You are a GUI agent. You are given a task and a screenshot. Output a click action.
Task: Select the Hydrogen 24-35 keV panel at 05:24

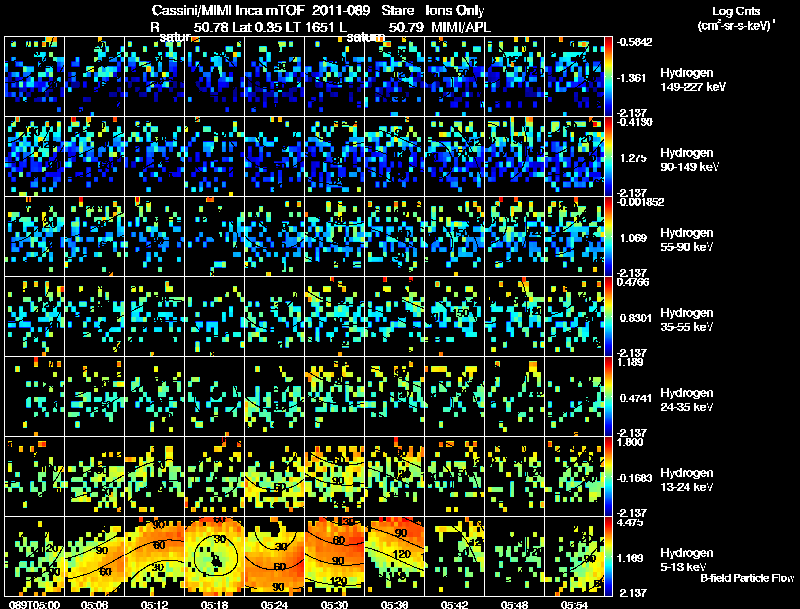click(274, 396)
